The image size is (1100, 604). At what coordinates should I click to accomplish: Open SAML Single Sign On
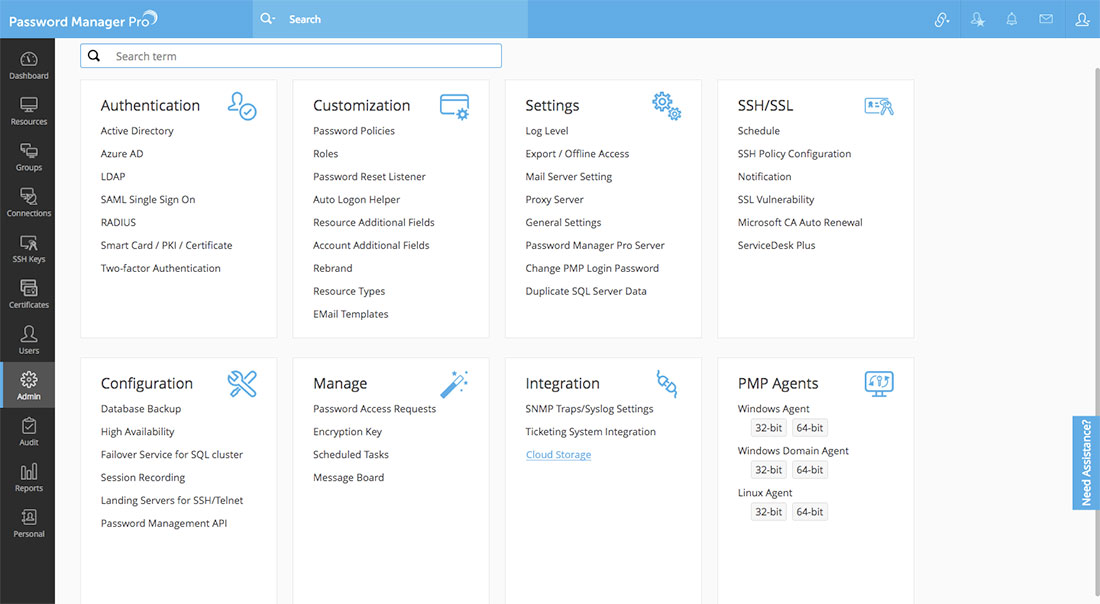click(x=148, y=200)
